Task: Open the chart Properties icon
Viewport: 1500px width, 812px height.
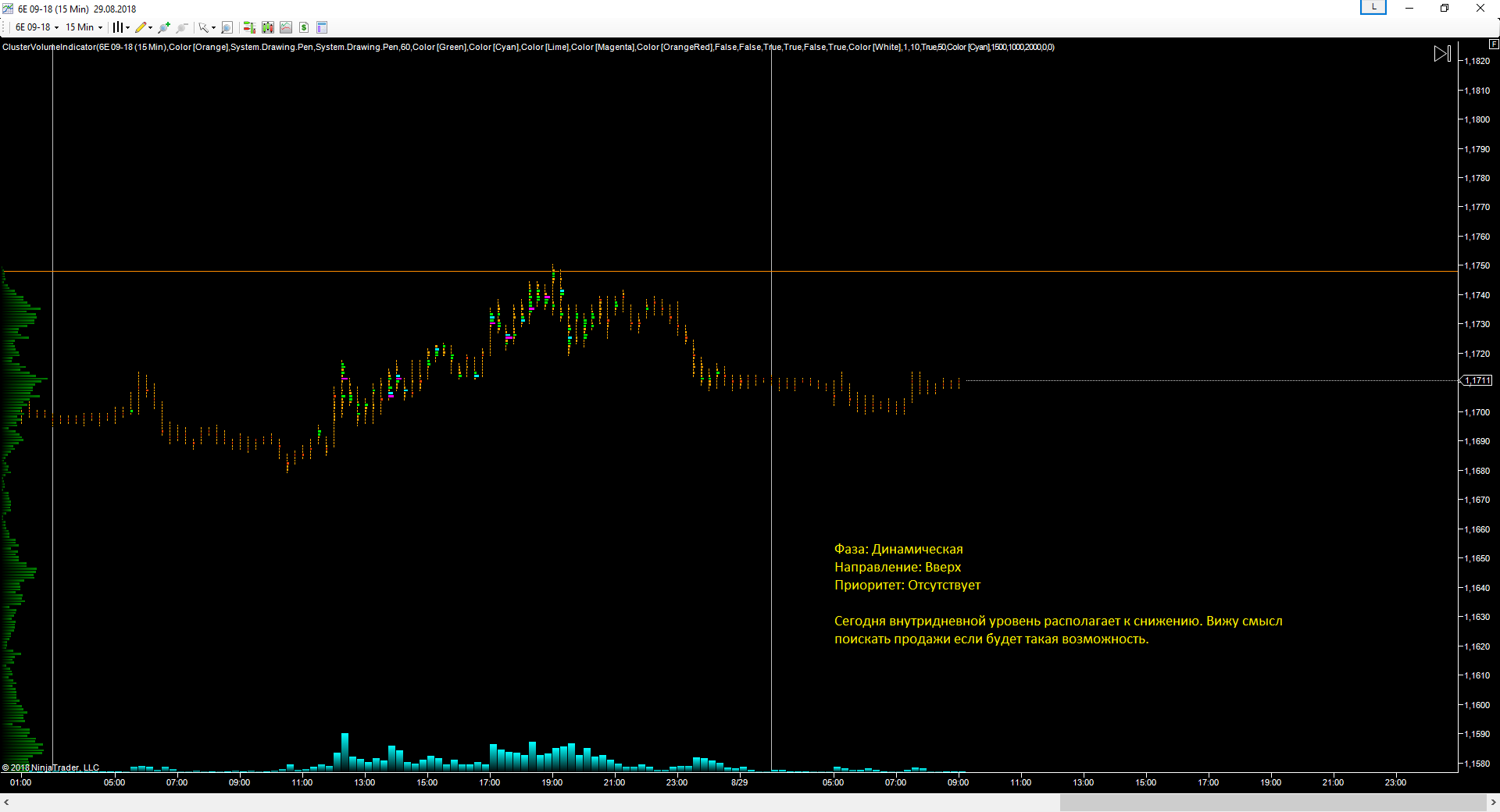Action: coord(322,27)
